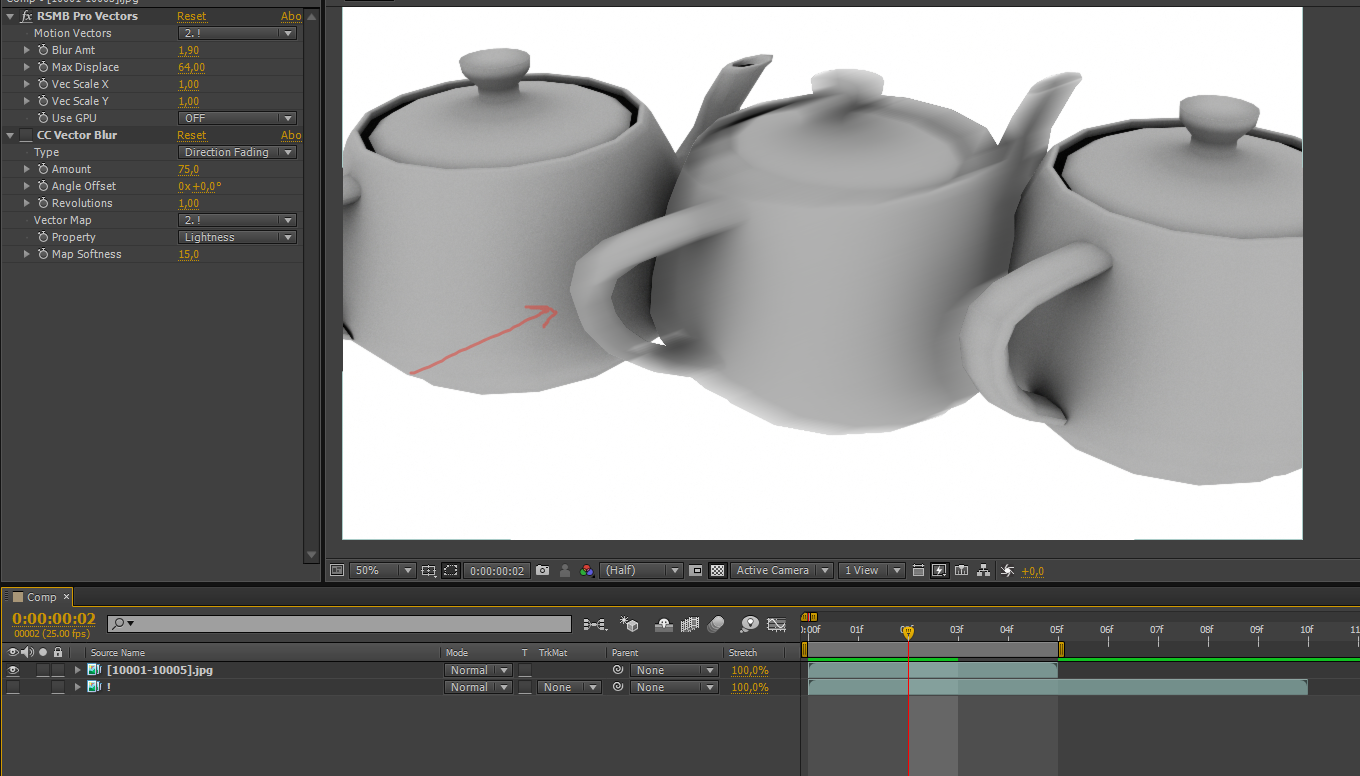
Task: Toggle mask and shape path visibility
Action: pyautogui.click(x=451, y=570)
